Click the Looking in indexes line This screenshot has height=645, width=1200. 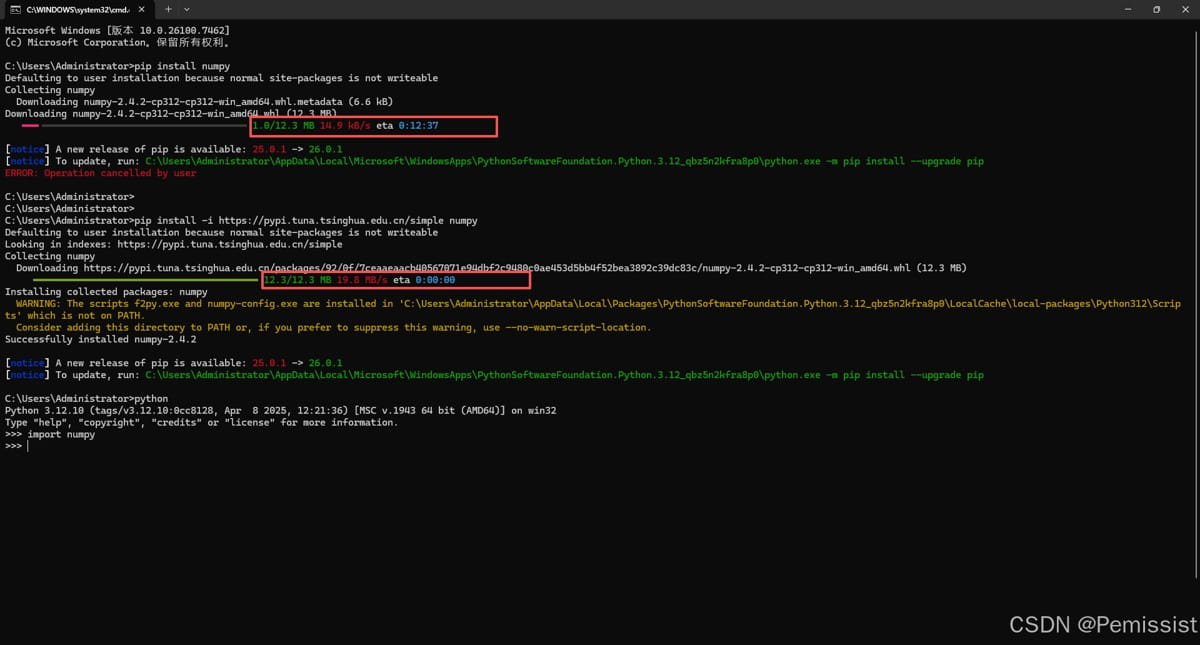click(173, 244)
